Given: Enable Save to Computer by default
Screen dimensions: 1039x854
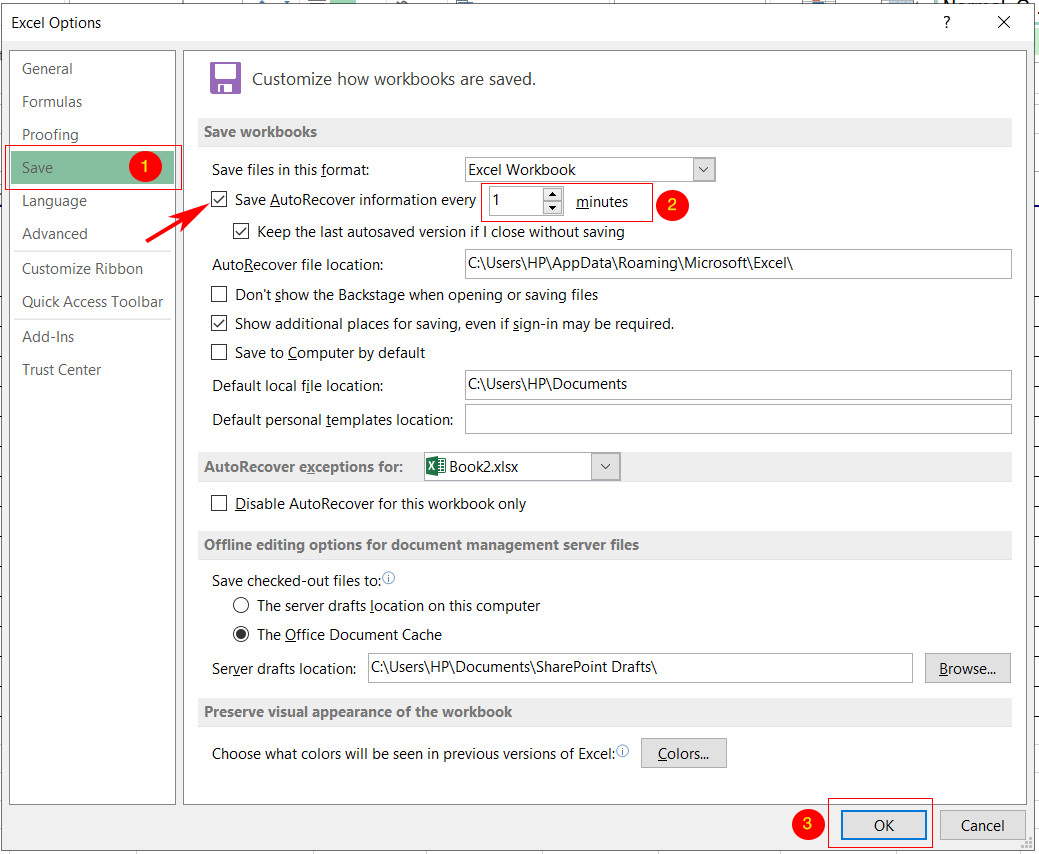Looking at the screenshot, I should [219, 352].
